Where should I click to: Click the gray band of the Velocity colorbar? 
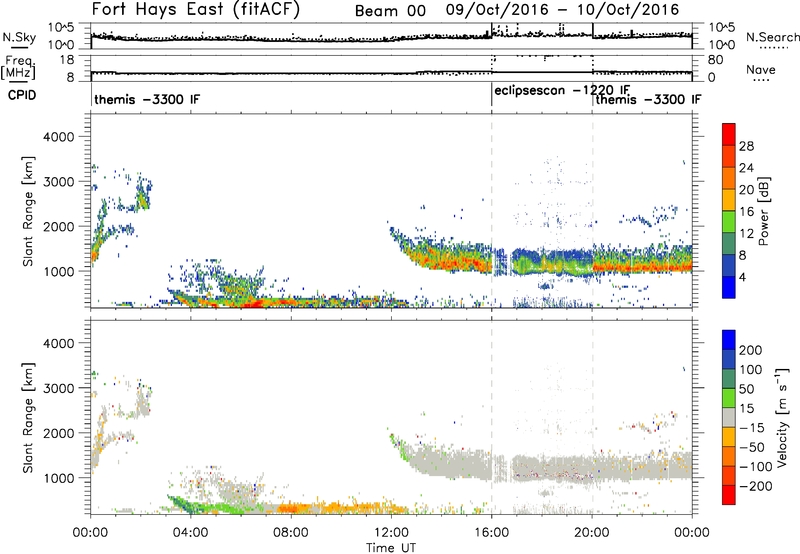click(x=729, y=417)
